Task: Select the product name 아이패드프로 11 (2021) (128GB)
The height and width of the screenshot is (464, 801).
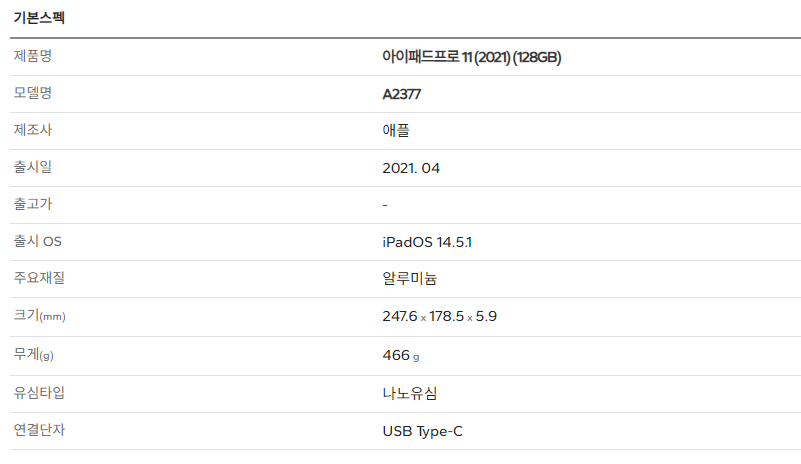Action: click(472, 57)
